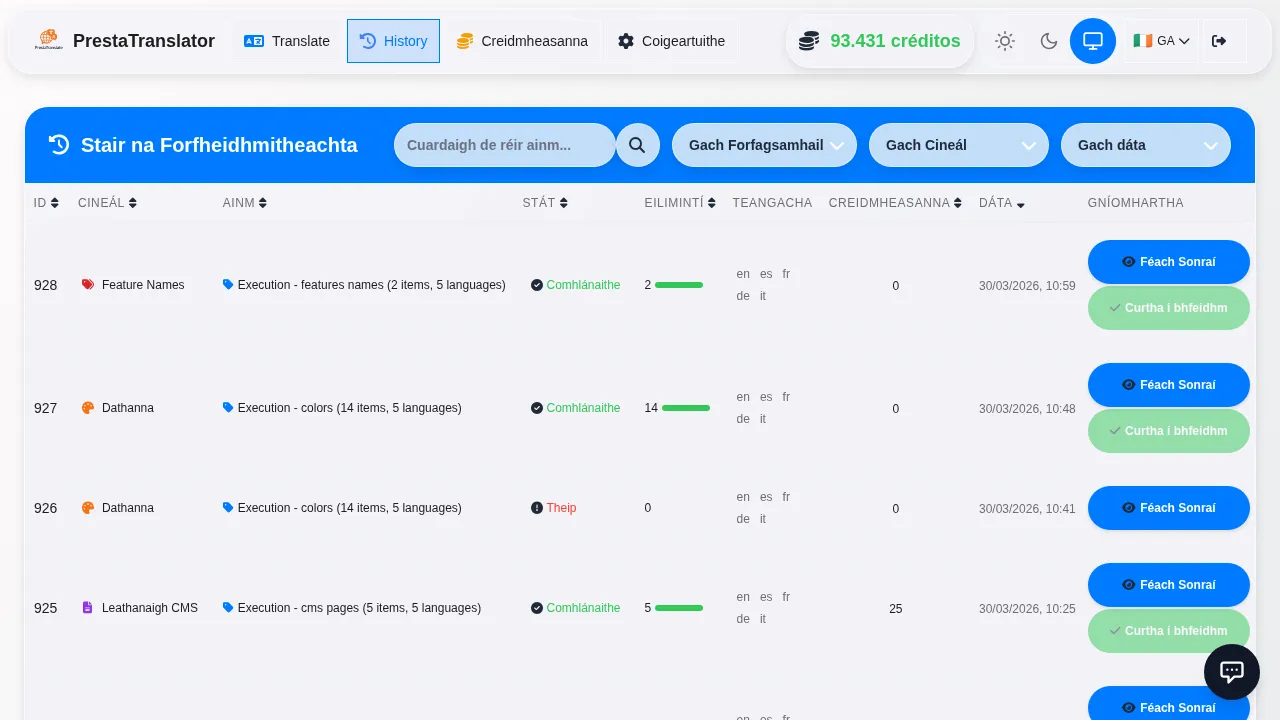Expand the Gach Forfagsamhail filter
The image size is (1280, 720).
point(764,145)
